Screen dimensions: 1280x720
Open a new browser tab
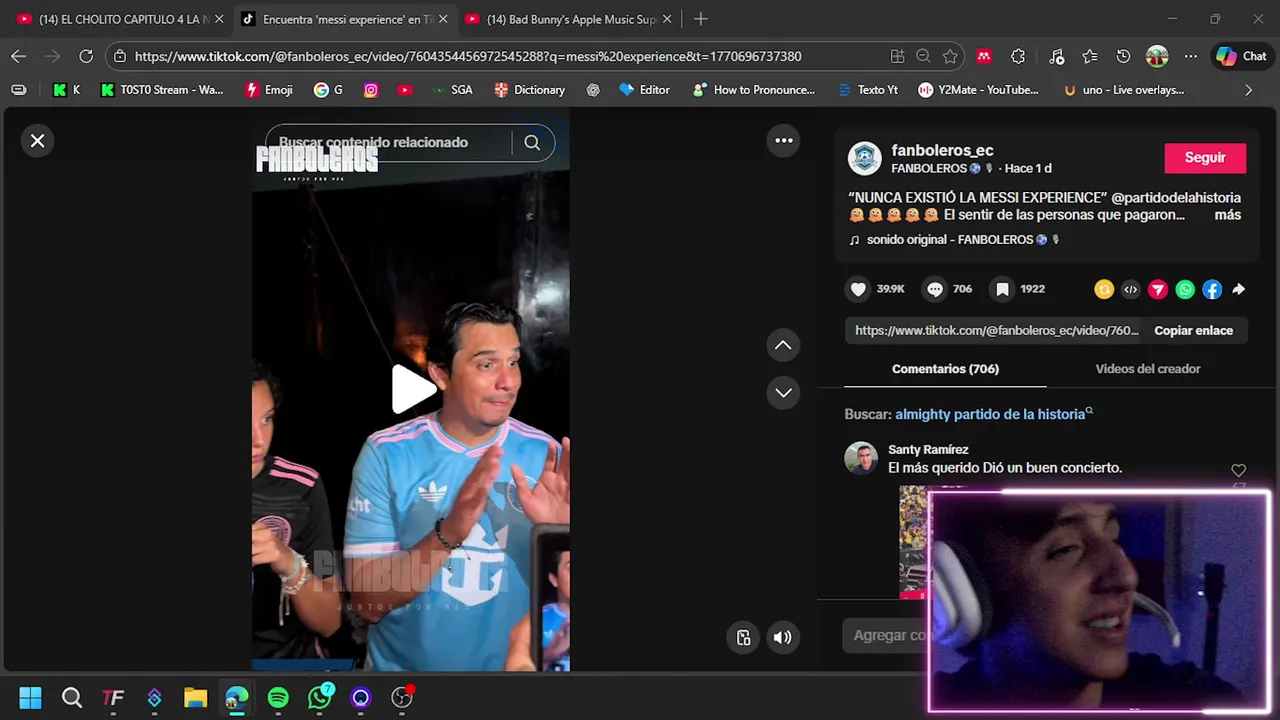click(x=701, y=19)
